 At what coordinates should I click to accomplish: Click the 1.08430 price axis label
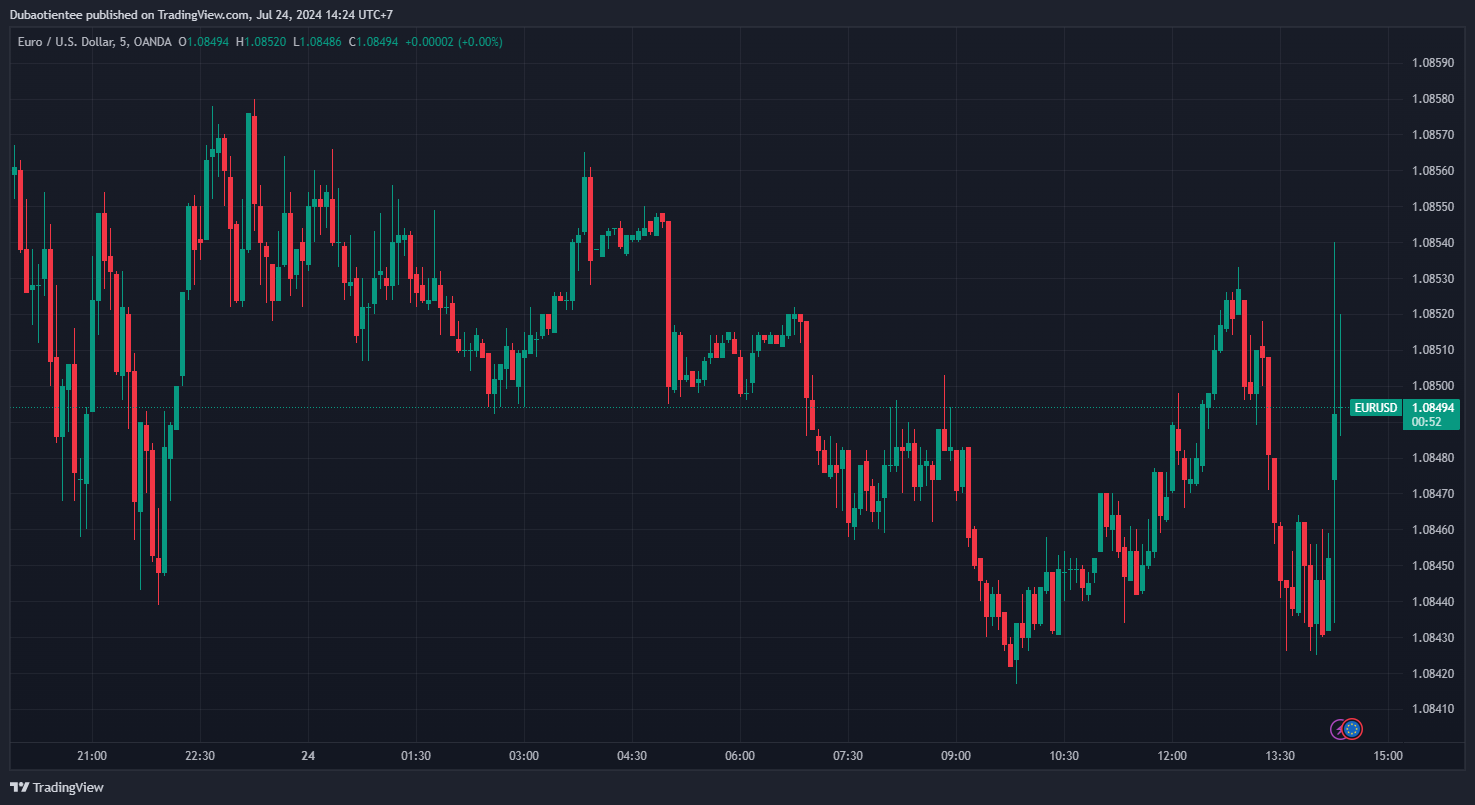click(x=1433, y=638)
